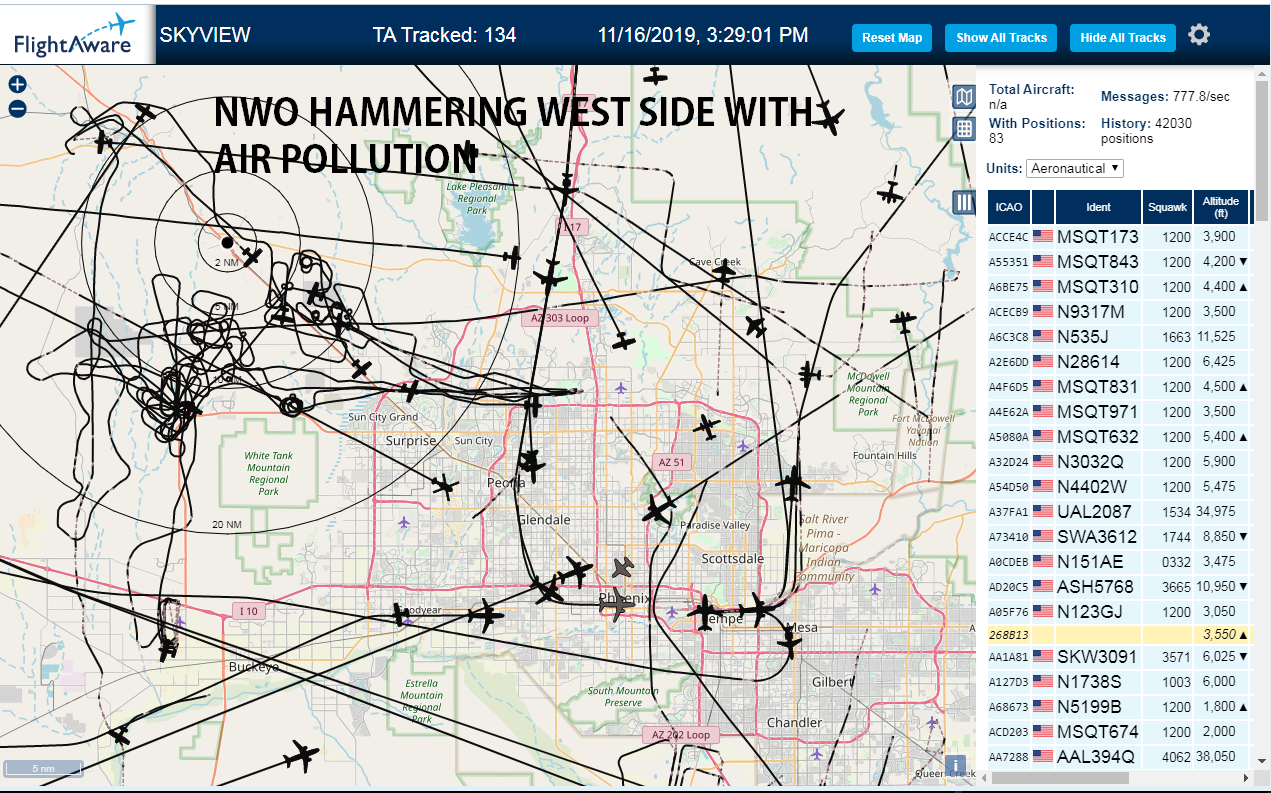Select the MSQT843 aircraft row
Image resolution: width=1271 pixels, height=793 pixels.
click(x=1119, y=261)
